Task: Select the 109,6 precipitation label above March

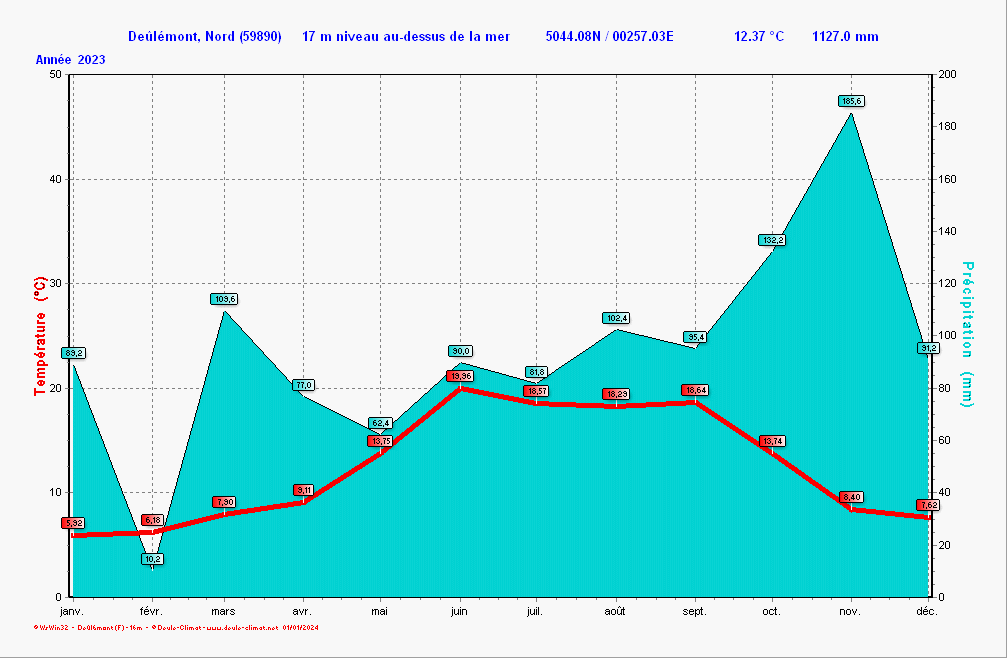Action: 223,299
